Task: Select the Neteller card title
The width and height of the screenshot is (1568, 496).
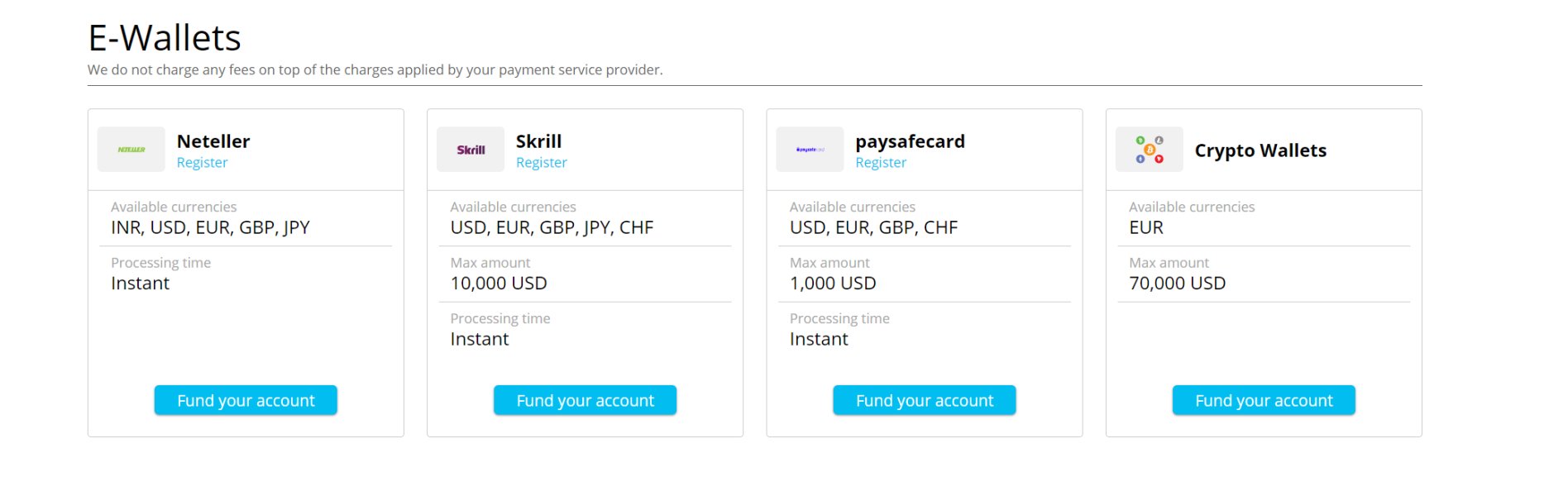Action: coord(213,141)
